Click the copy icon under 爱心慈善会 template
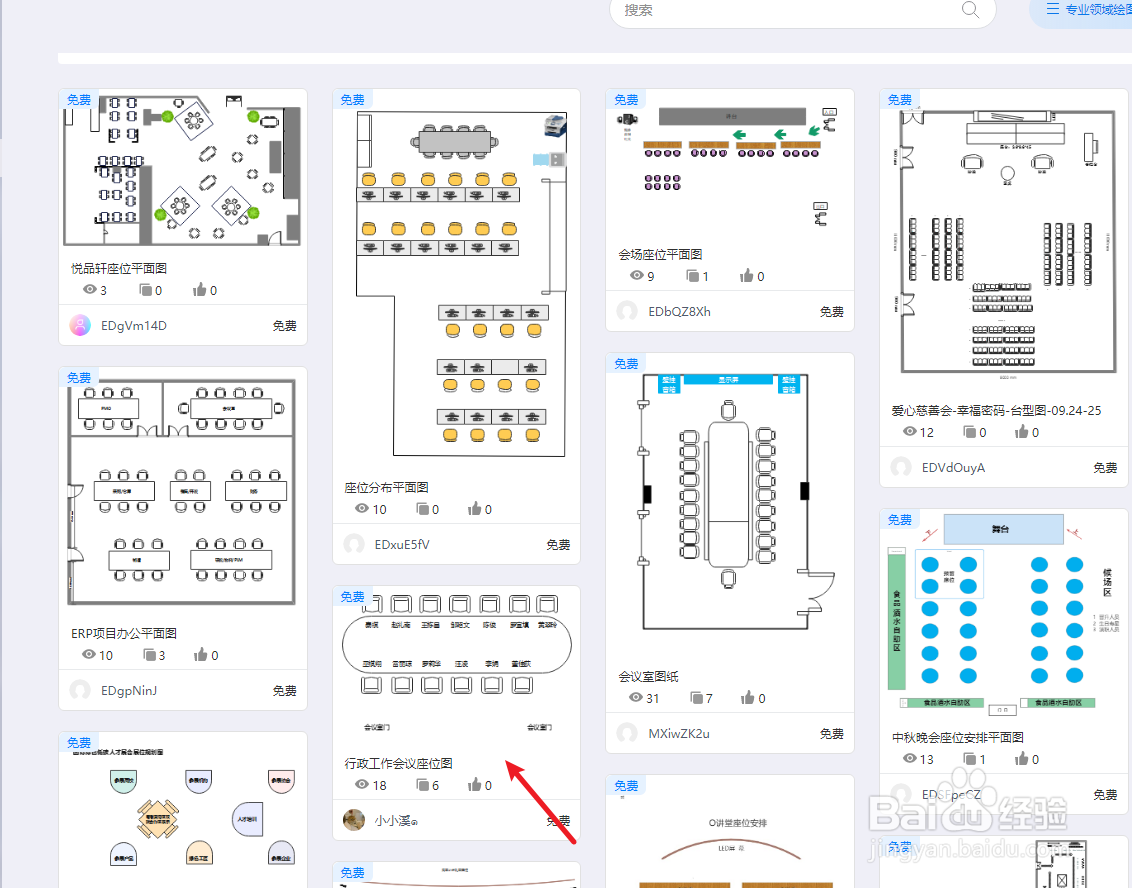Image resolution: width=1132 pixels, height=888 pixels. (x=970, y=432)
